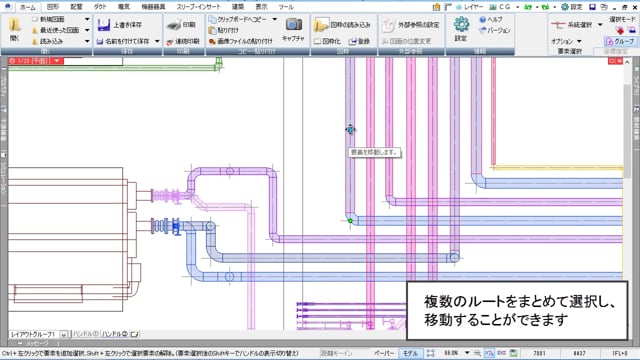The height and width of the screenshot is (360, 640).
Task: Switch to paper (ペーパー) view in the status bar
Action: coord(384,353)
